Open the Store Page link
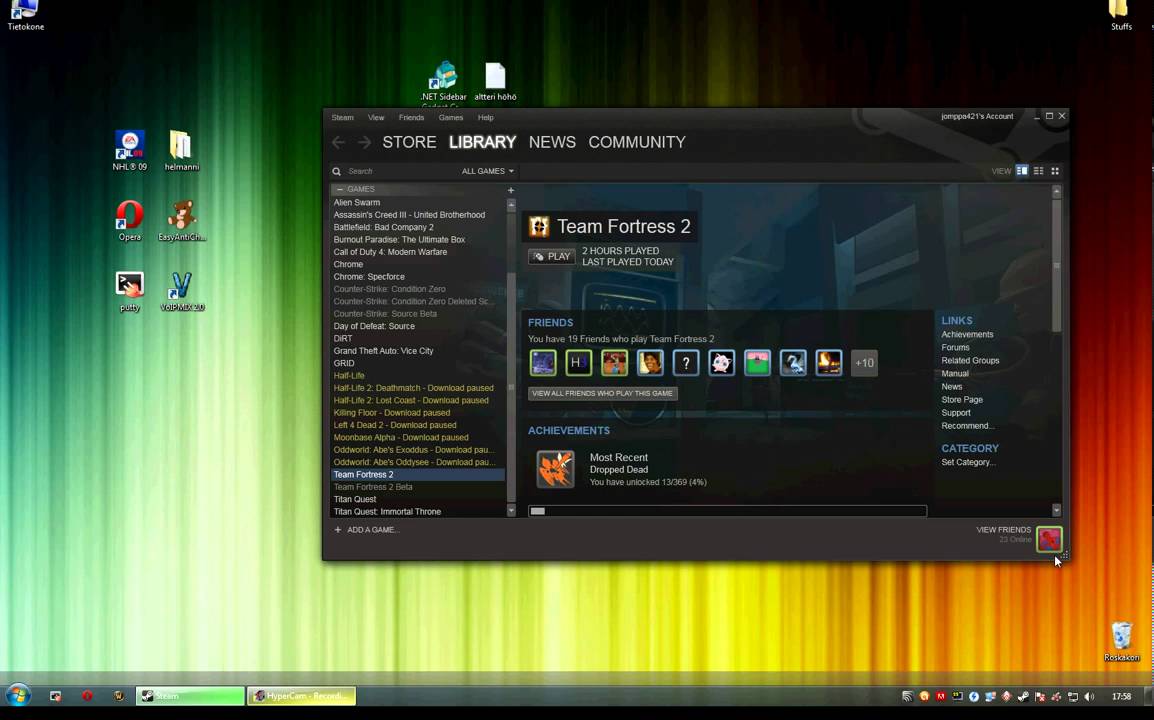This screenshot has width=1154, height=720. tap(962, 400)
